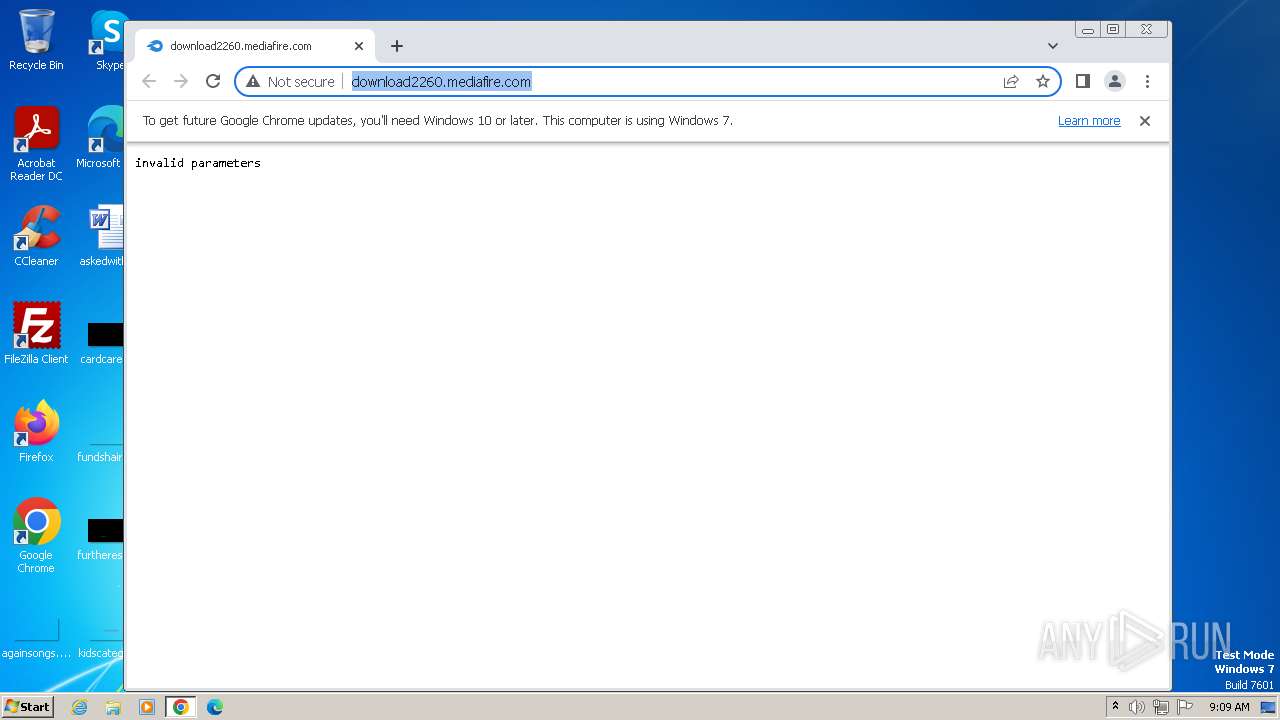Launch FileZilla Client from the desktop
This screenshot has width=1280, height=720.
point(36,333)
